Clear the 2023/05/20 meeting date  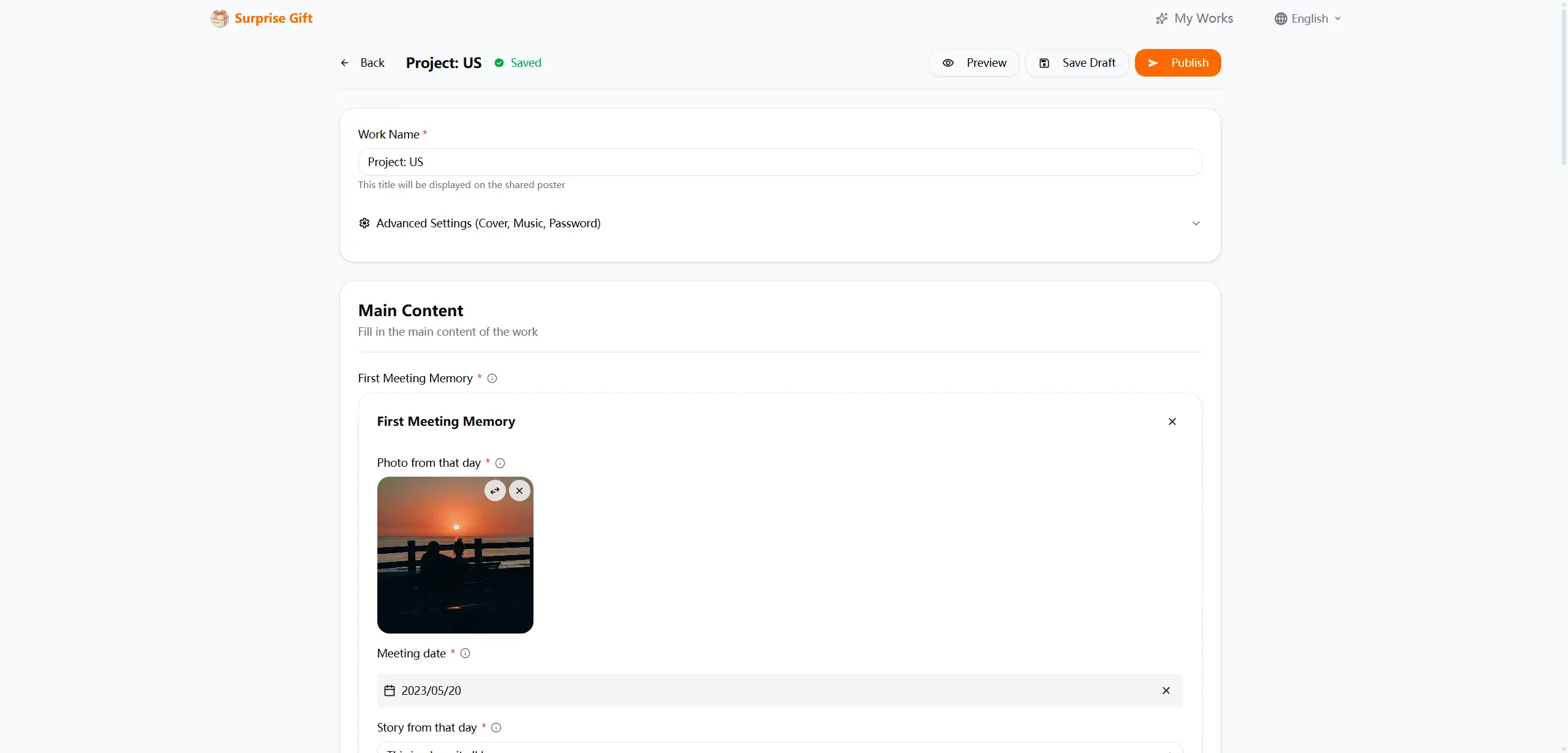pos(1166,691)
